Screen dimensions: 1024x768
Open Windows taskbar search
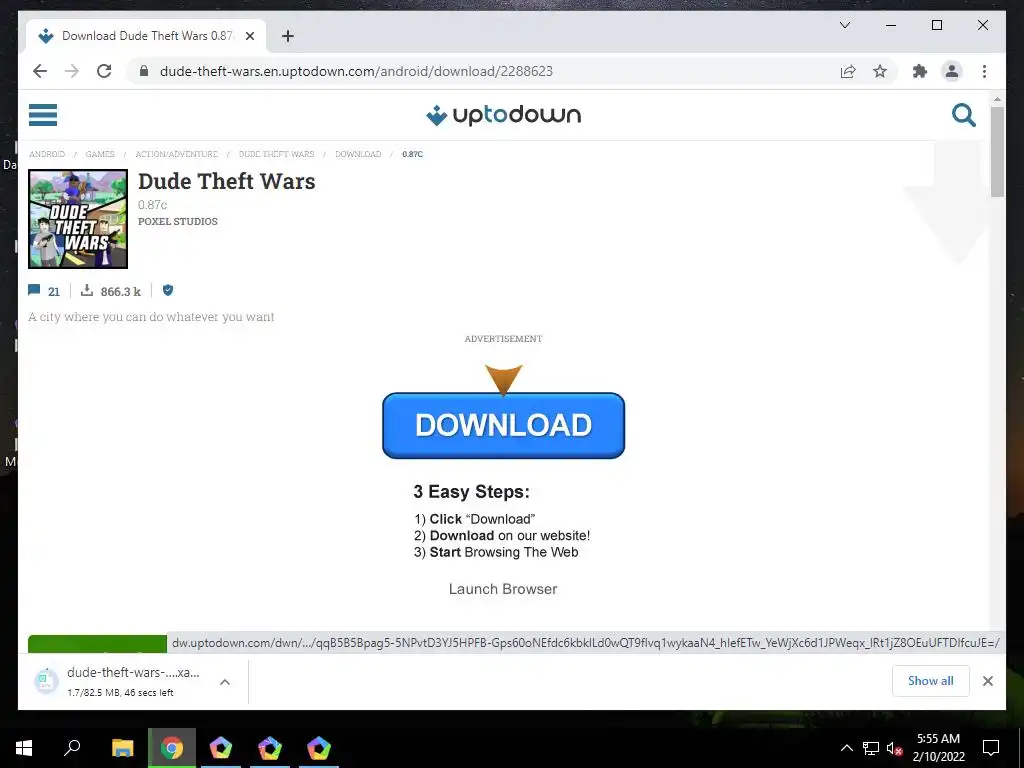(72, 748)
